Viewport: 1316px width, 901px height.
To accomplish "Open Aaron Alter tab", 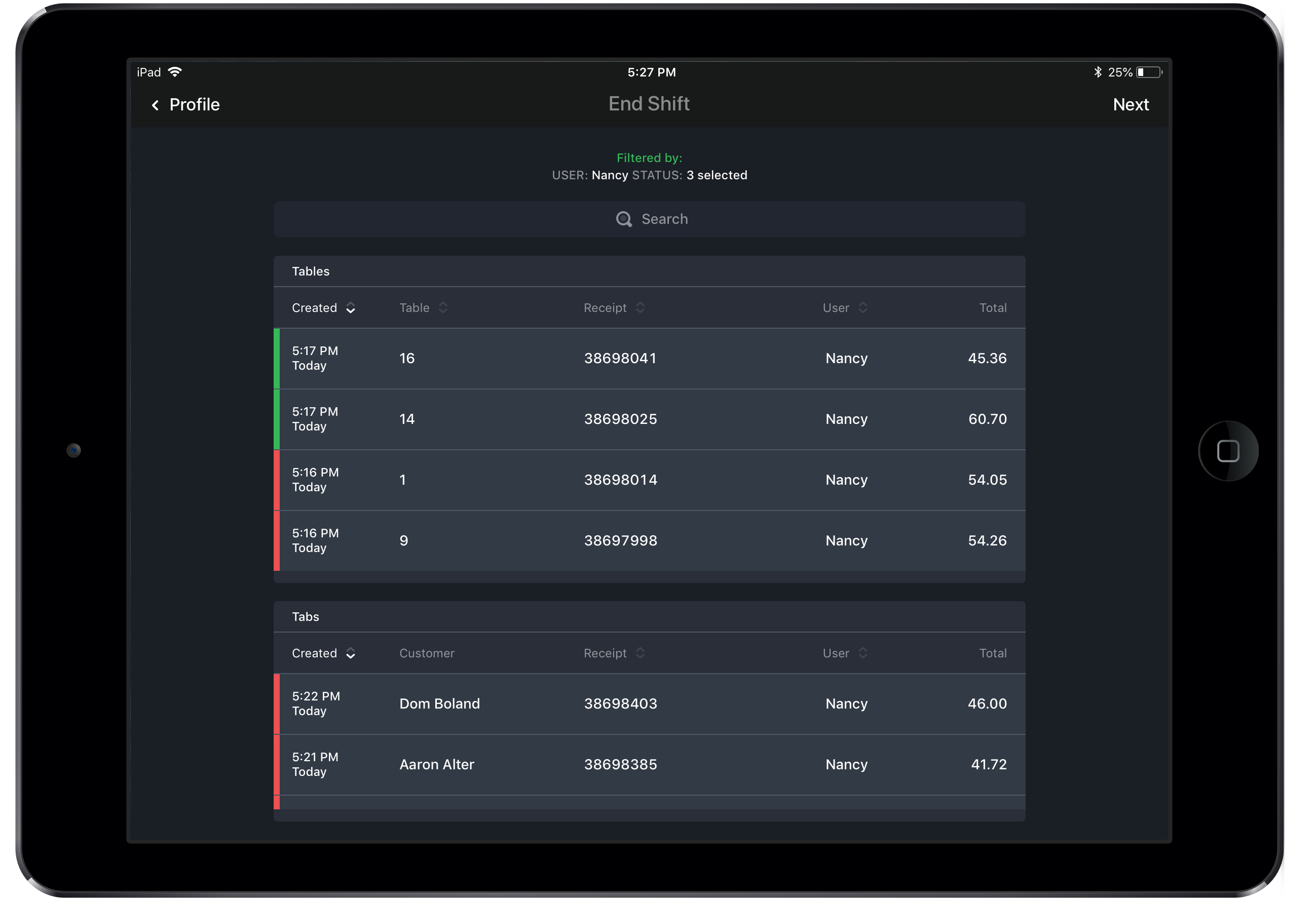I will [649, 765].
